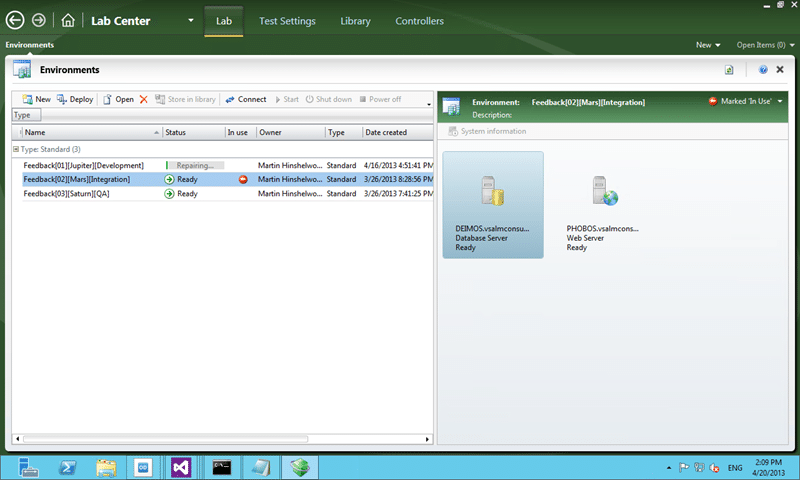This screenshot has height=480, width=800.
Task: Connect to the selected environment
Action: (246, 99)
